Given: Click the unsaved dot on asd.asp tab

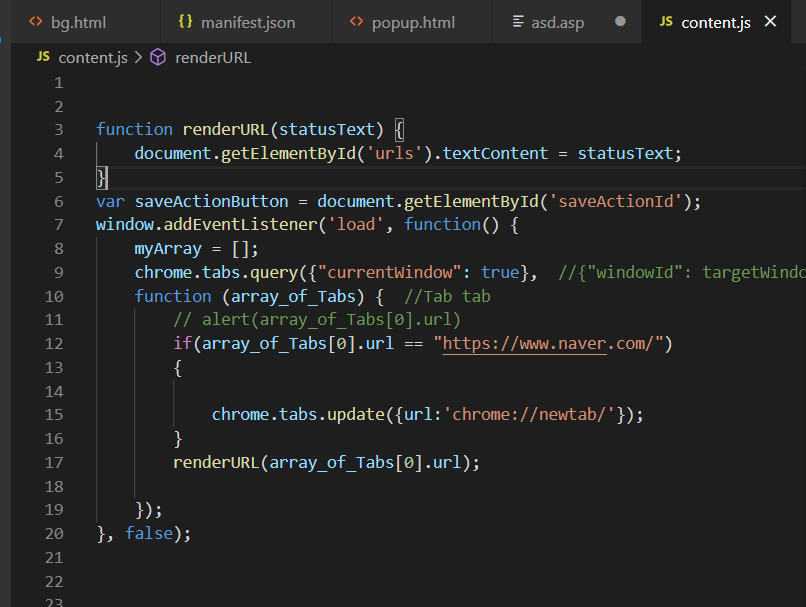Looking at the screenshot, I should (620, 21).
